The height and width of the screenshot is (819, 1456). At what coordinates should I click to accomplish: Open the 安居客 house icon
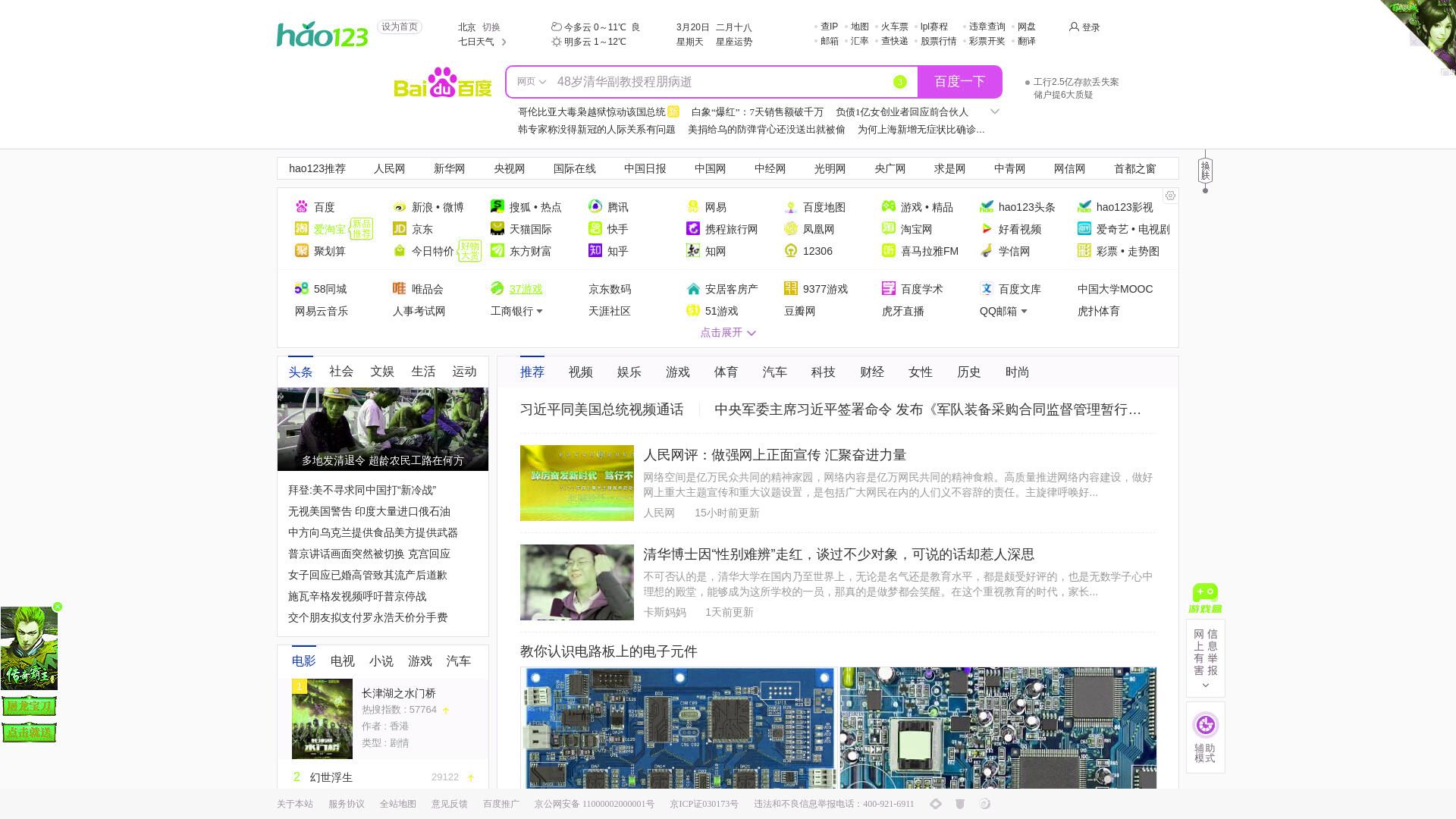(693, 288)
